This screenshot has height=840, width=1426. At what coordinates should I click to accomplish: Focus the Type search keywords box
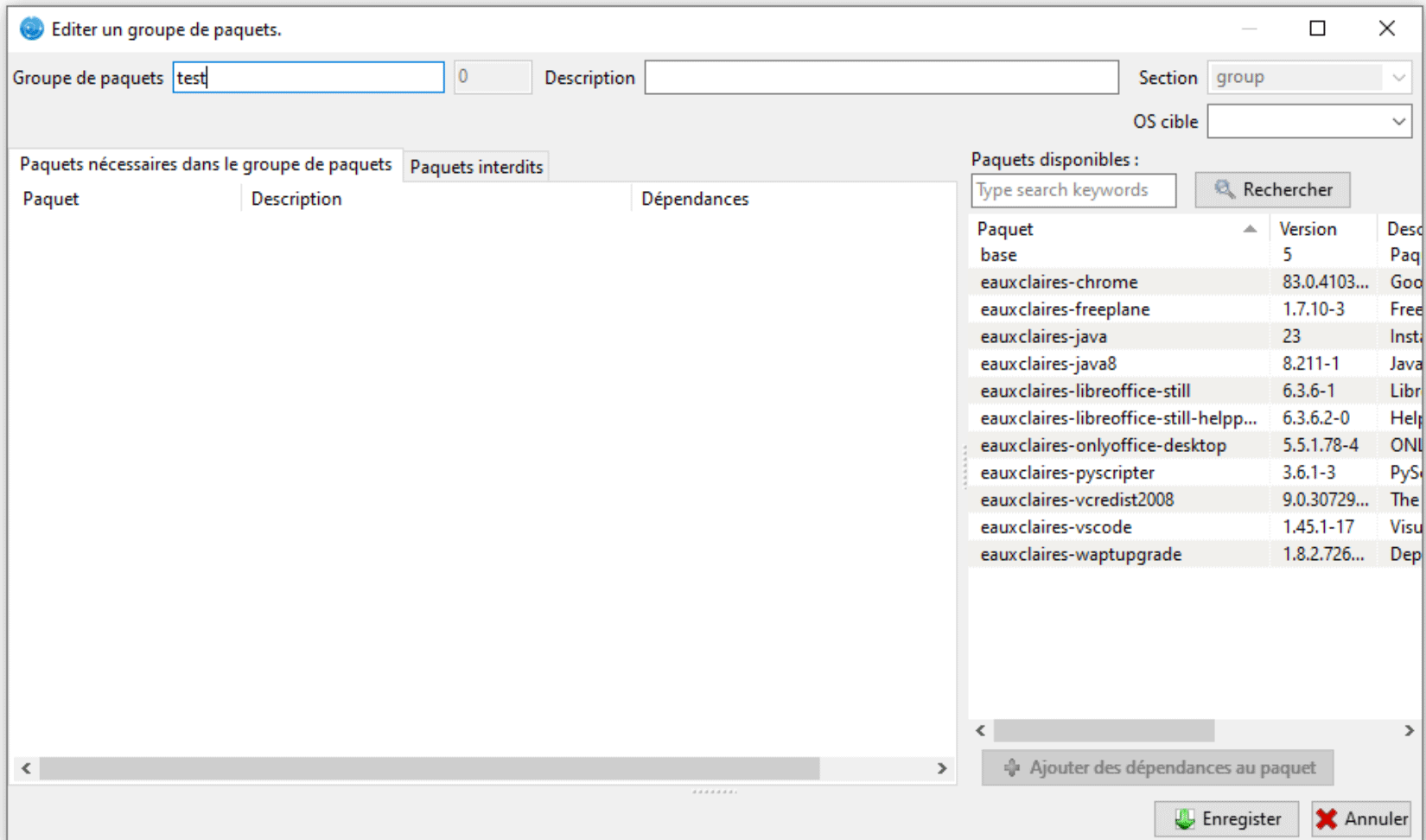point(1073,190)
